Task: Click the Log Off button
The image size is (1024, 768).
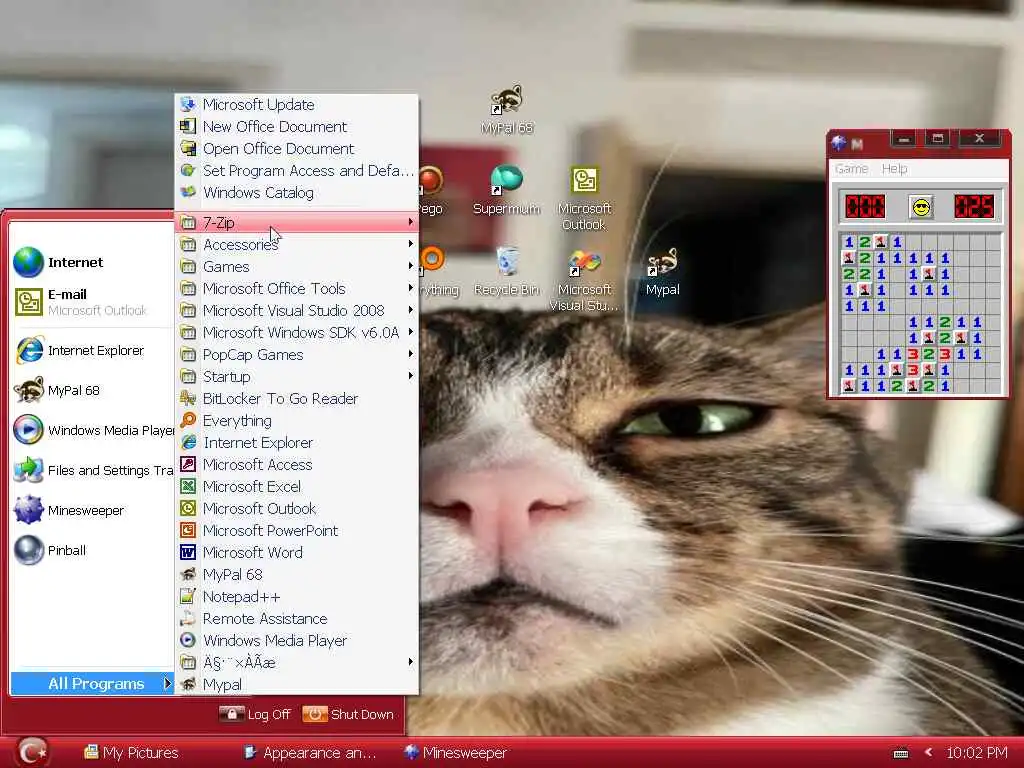Action: pos(255,714)
